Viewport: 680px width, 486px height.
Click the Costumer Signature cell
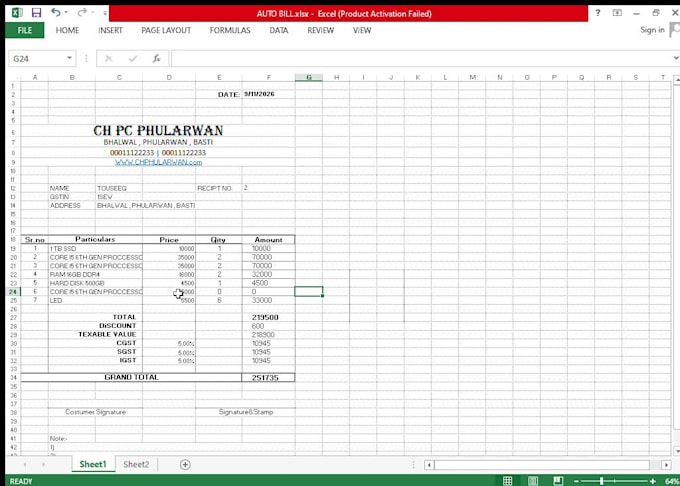tap(95, 412)
